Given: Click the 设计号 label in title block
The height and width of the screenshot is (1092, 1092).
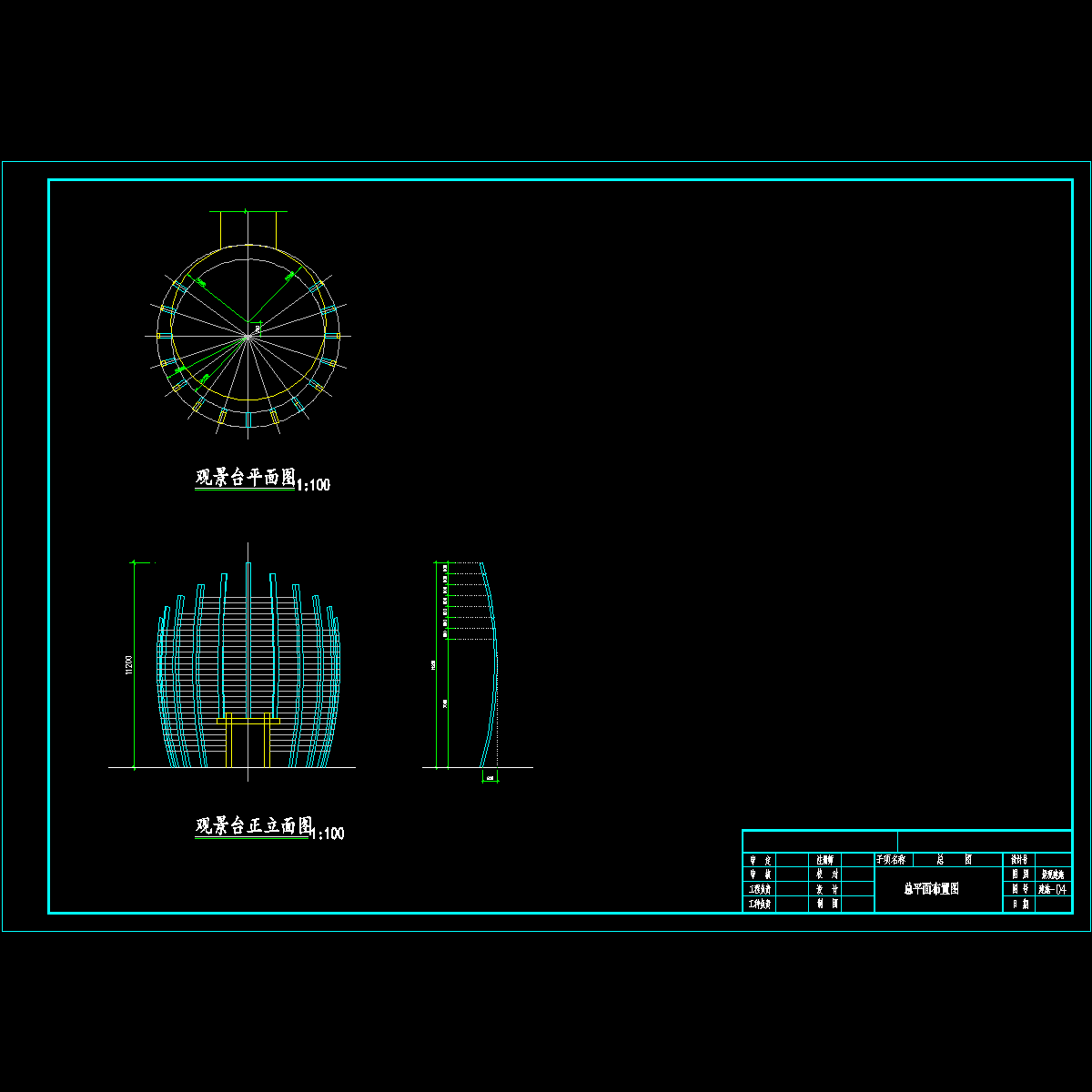Looking at the screenshot, I should click(x=1019, y=860).
